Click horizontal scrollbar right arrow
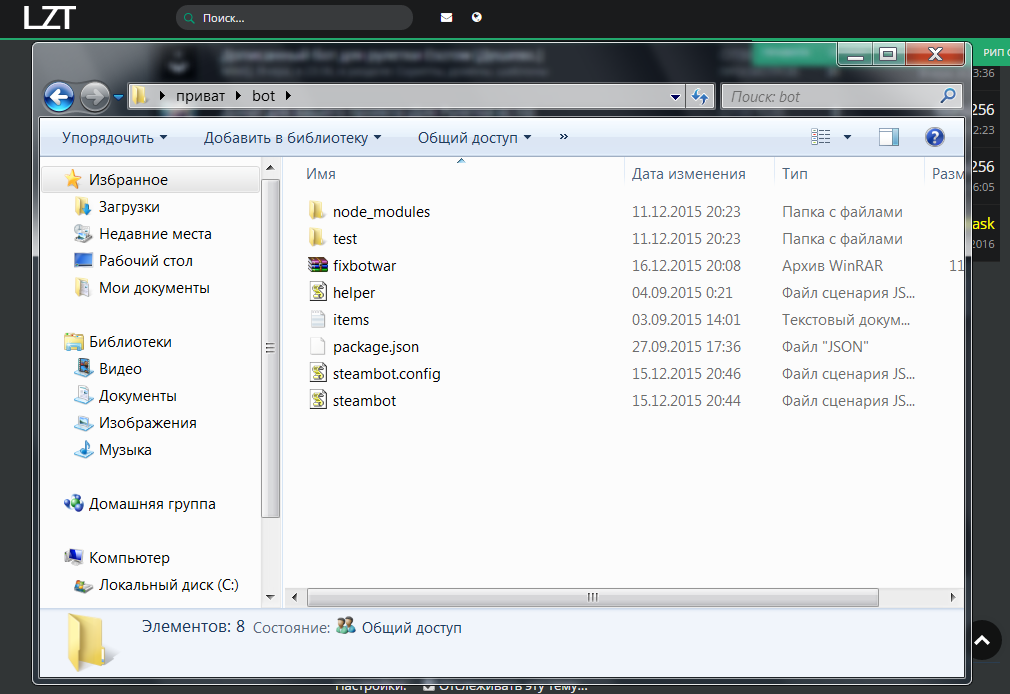The width and height of the screenshot is (1010, 694). click(953, 597)
